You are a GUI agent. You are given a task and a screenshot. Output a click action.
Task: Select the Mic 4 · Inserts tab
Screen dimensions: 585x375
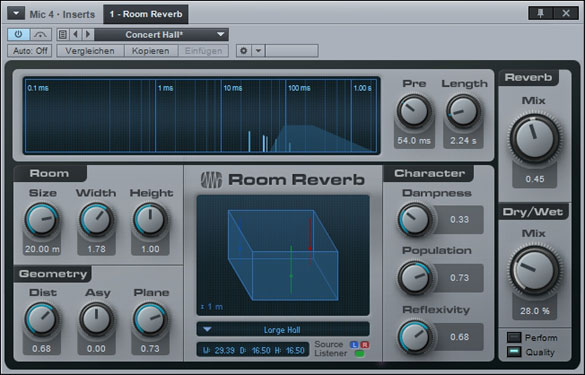click(62, 14)
